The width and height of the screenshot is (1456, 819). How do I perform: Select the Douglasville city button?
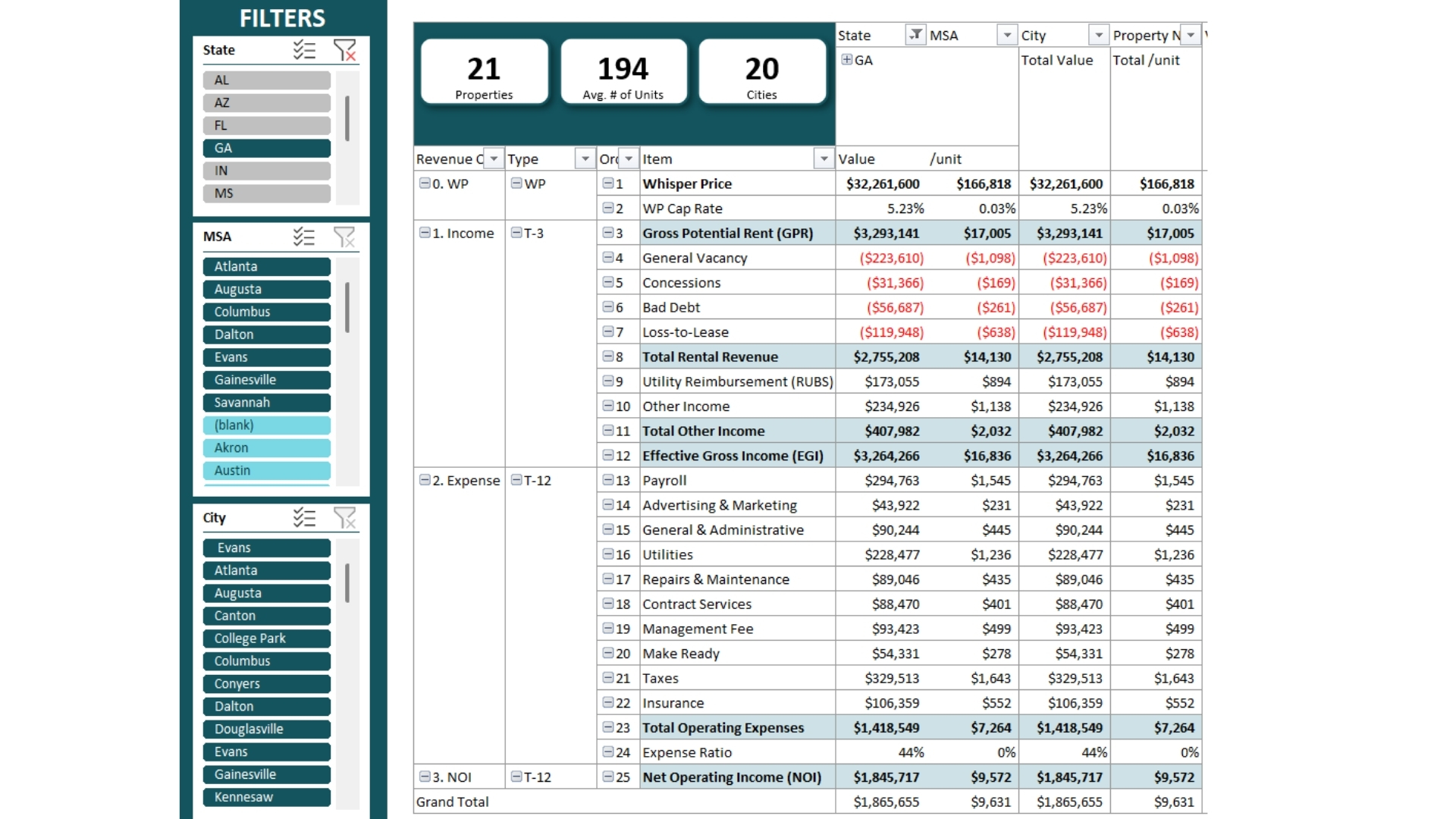click(266, 730)
